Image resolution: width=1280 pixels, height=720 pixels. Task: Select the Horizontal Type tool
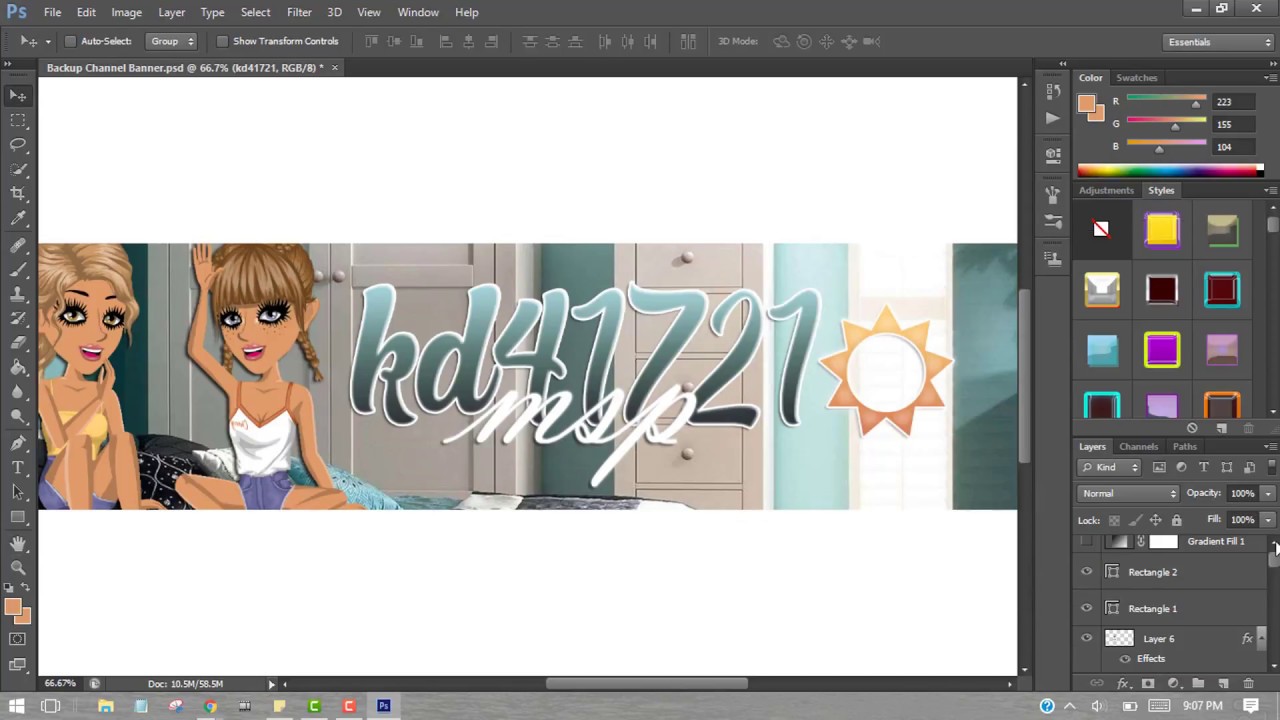18,467
